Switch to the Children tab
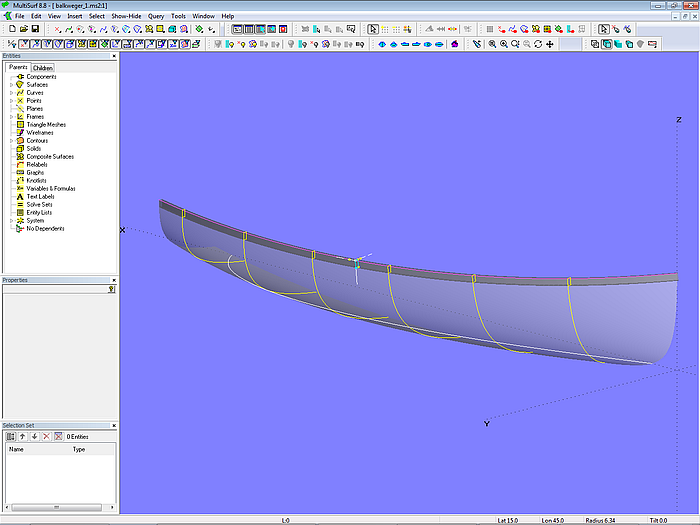 43,68
